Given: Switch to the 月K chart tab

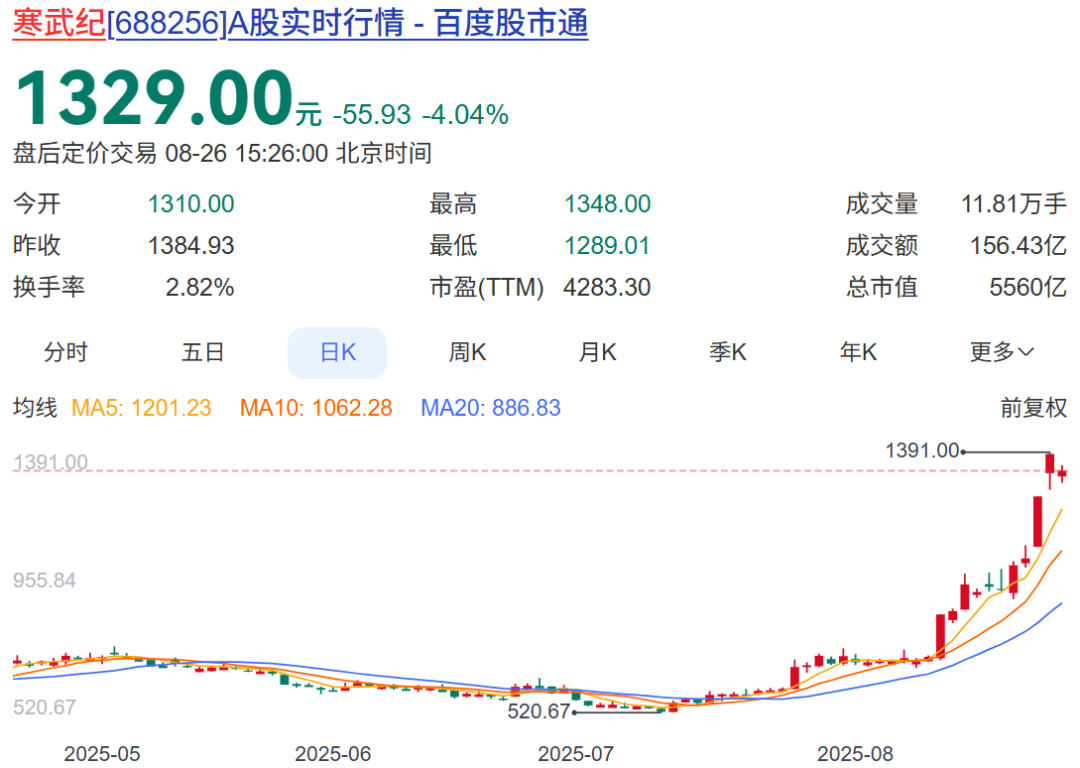Looking at the screenshot, I should coord(597,352).
